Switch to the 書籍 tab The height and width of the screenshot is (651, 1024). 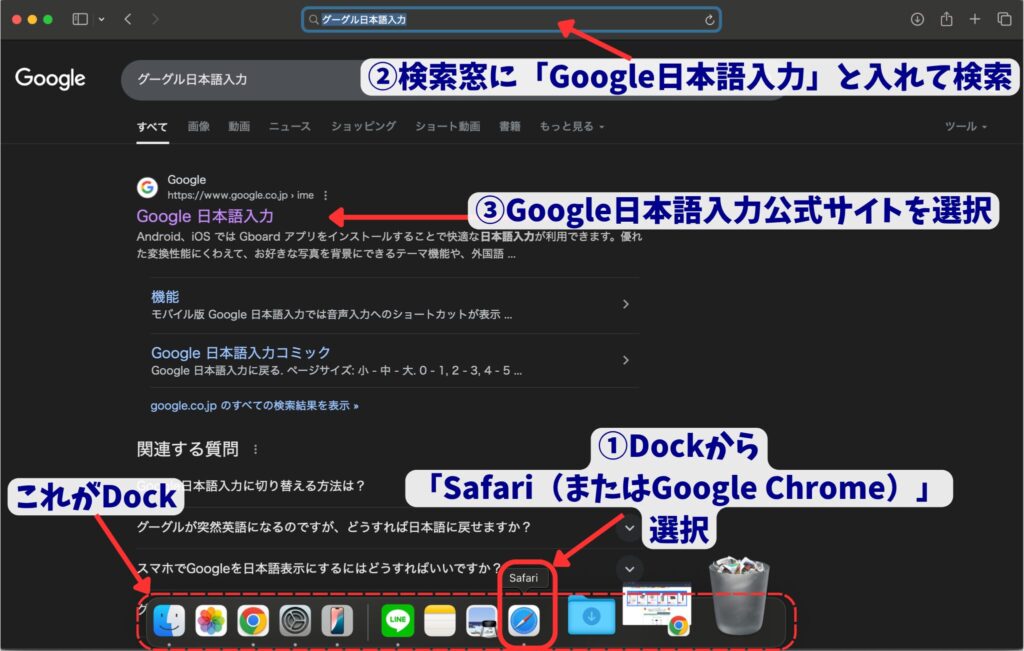pyautogui.click(x=509, y=126)
